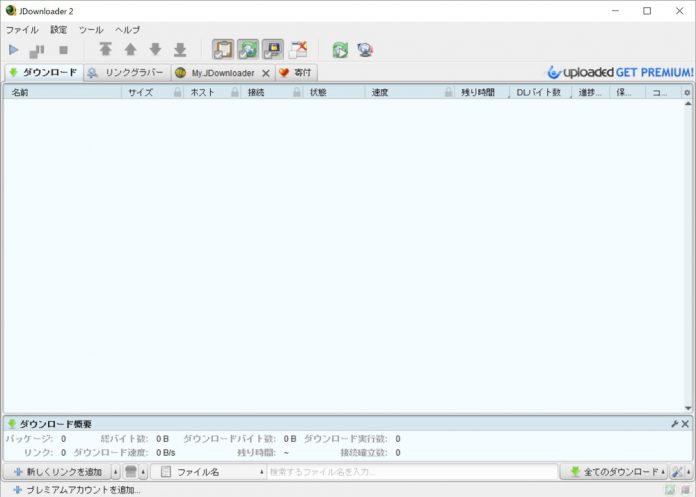
Task: Sort by the 状態 column header
Action: [x=333, y=92]
